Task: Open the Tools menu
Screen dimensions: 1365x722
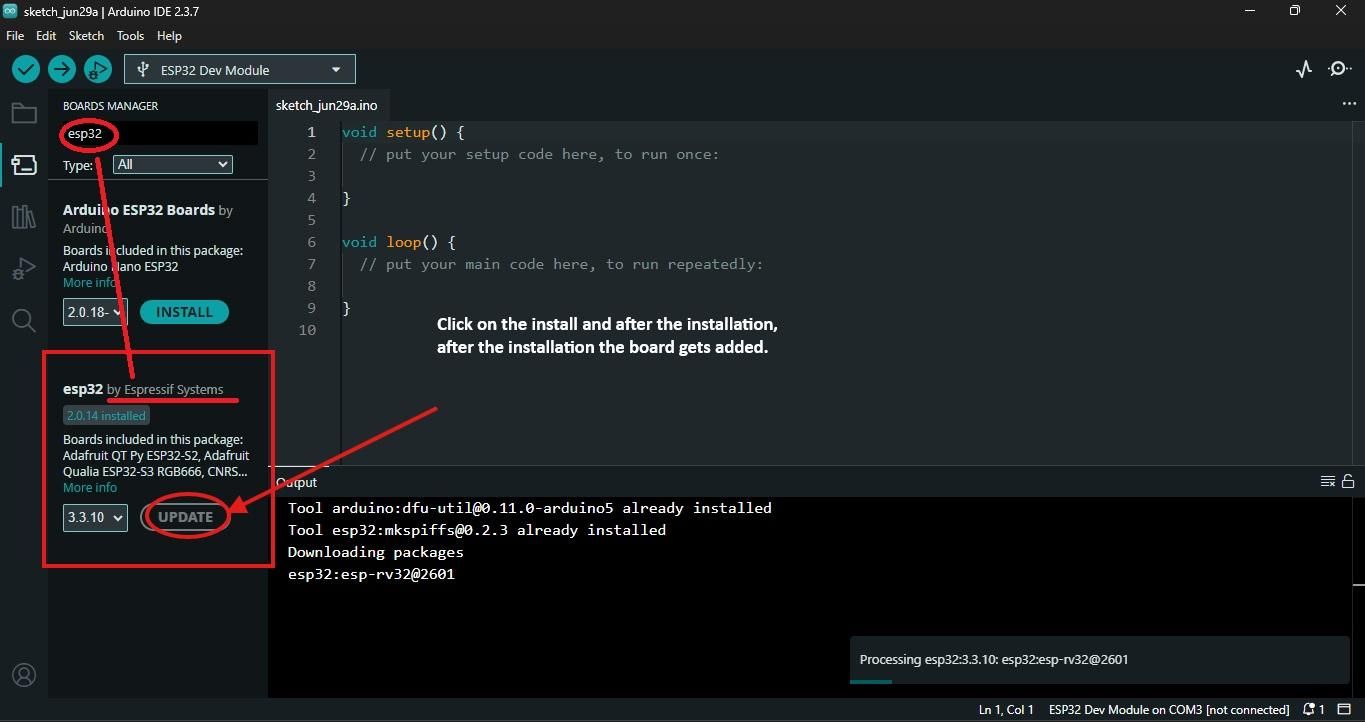Action: (x=130, y=35)
